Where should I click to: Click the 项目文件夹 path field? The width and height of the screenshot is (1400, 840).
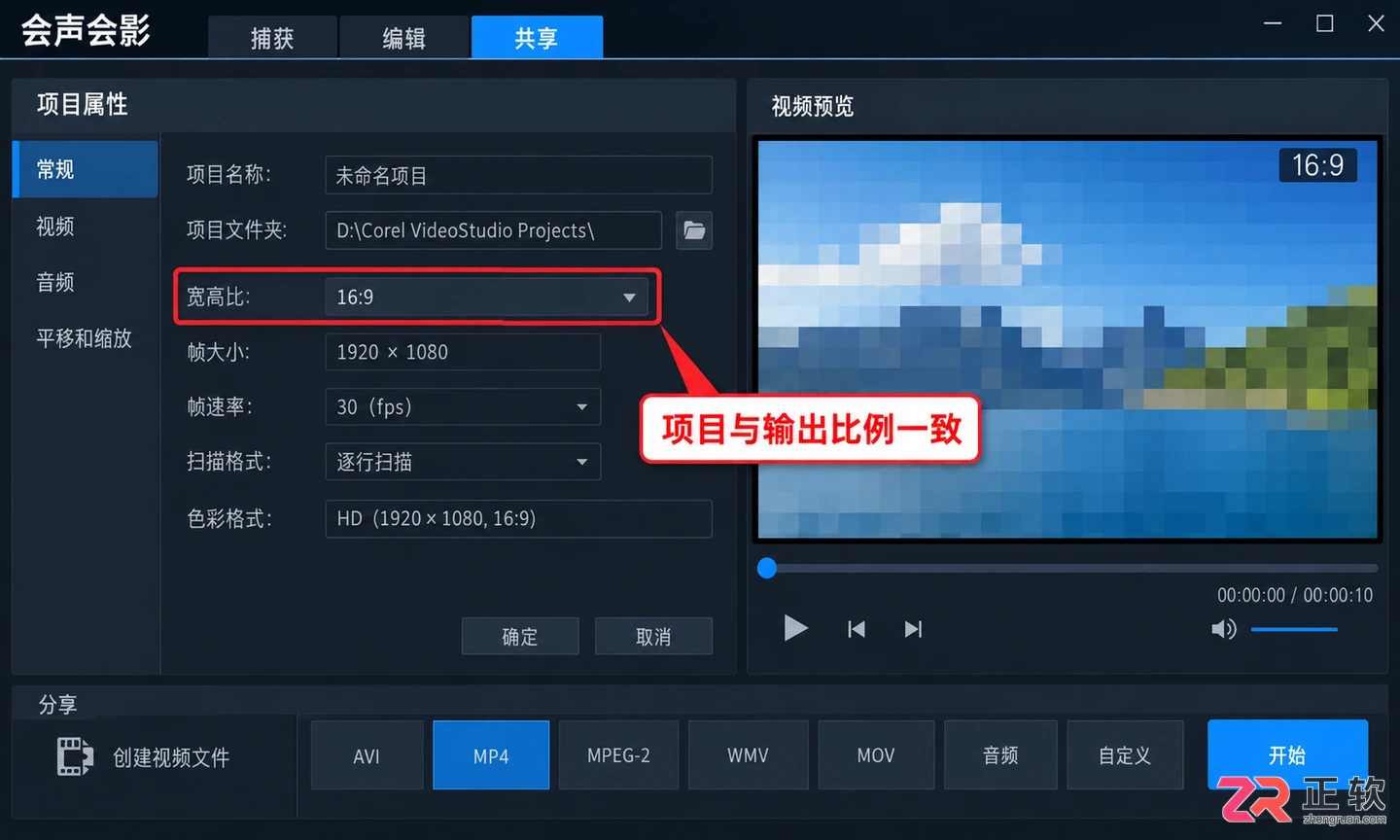pos(493,230)
